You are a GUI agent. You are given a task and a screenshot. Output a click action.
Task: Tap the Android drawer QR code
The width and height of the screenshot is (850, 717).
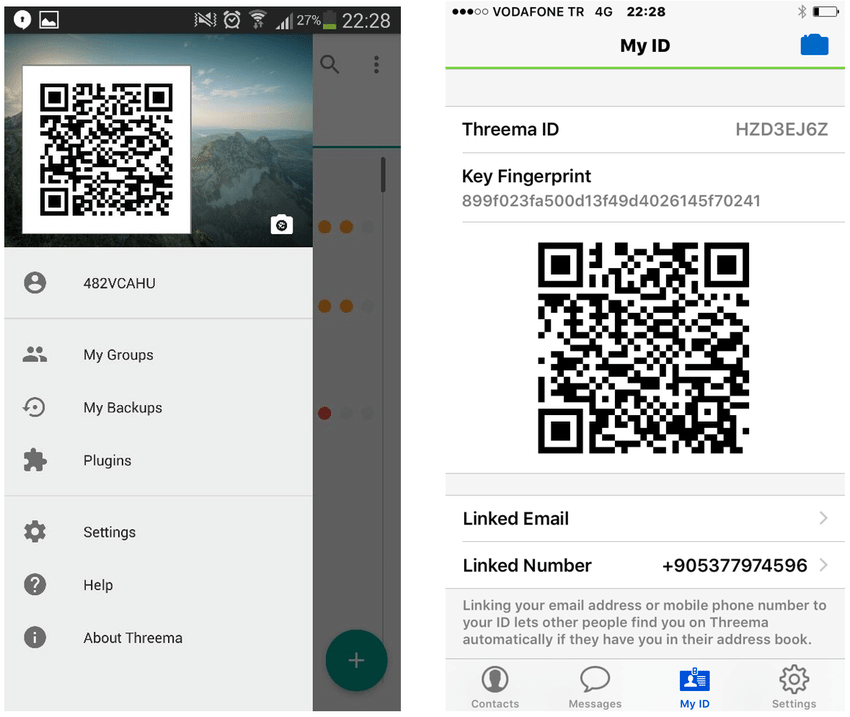click(106, 149)
